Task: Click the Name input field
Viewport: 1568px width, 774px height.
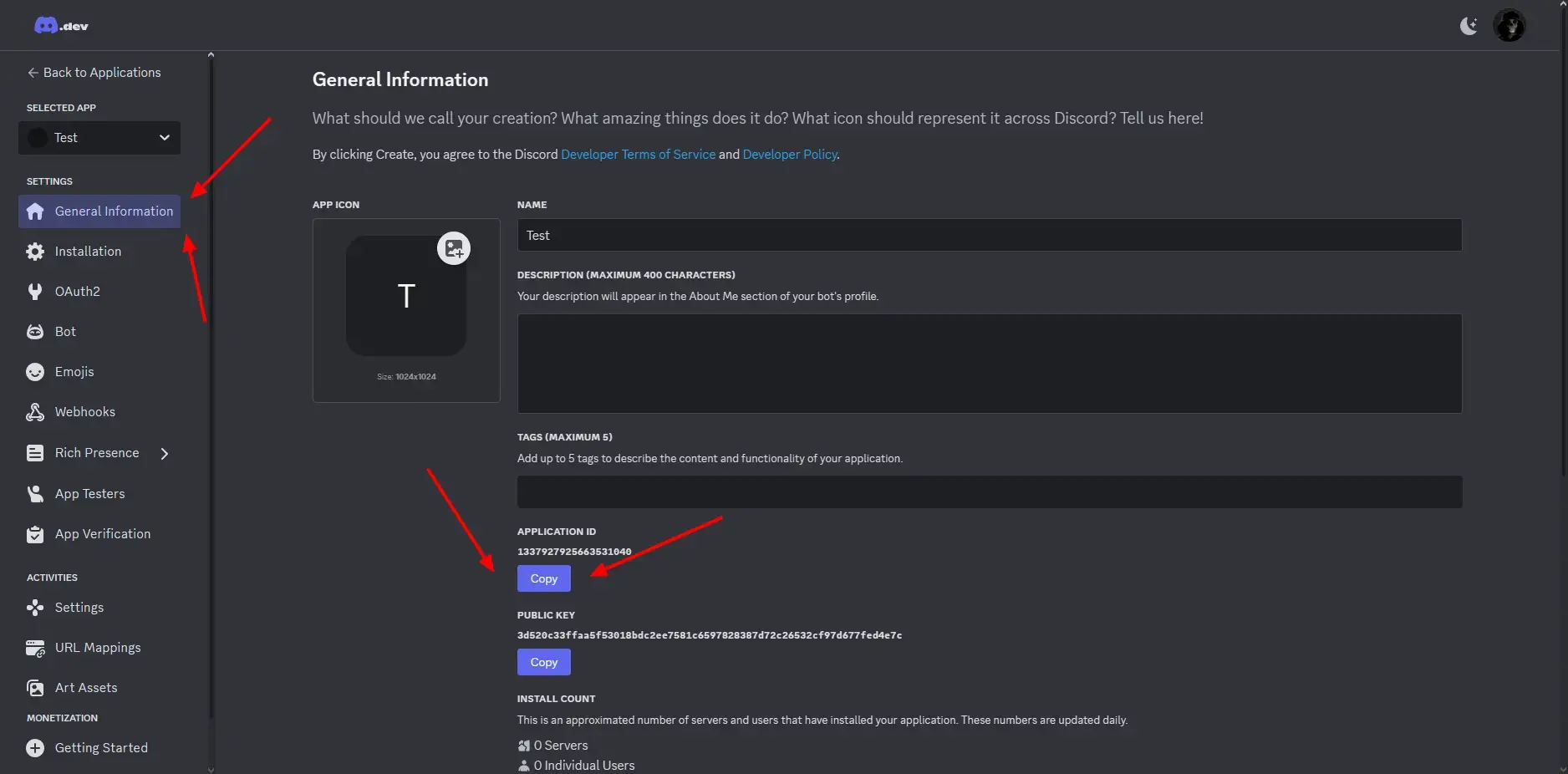Action: click(989, 236)
